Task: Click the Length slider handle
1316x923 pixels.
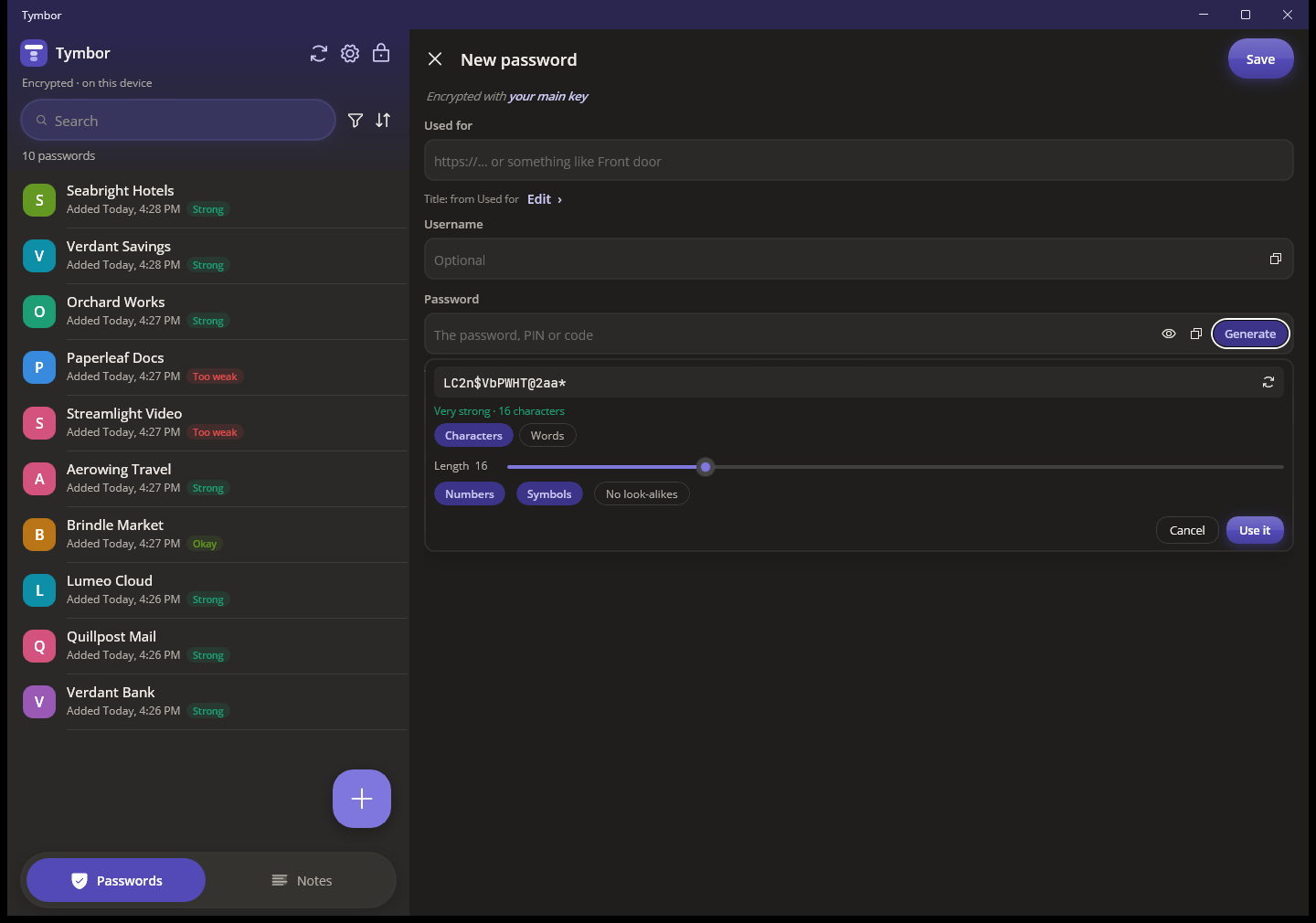Action: [x=706, y=467]
